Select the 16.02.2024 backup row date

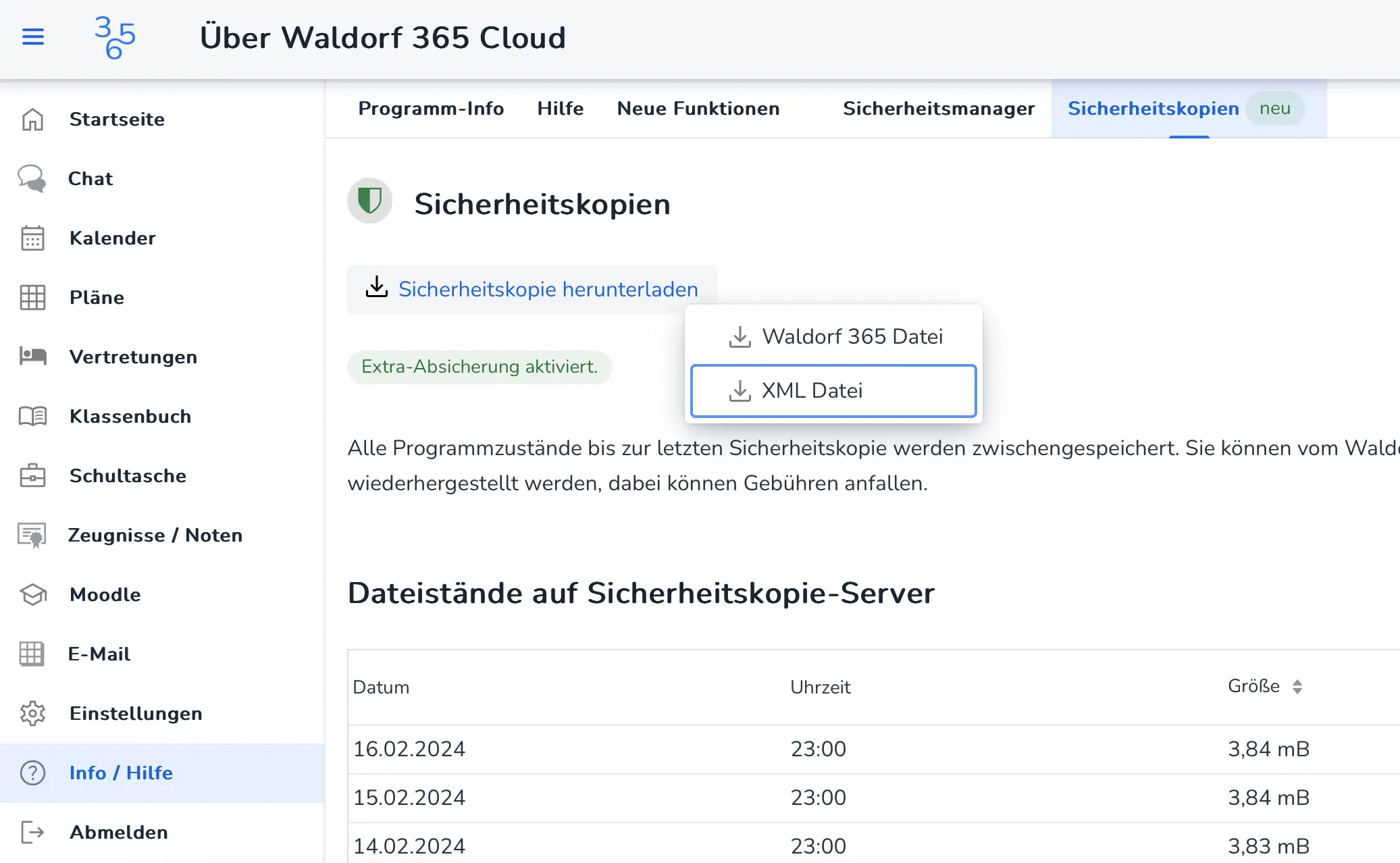pos(409,749)
